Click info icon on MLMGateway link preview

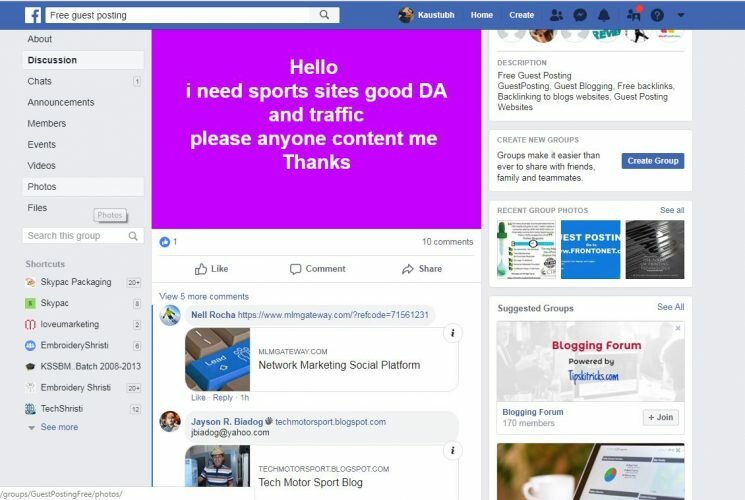(x=452, y=333)
